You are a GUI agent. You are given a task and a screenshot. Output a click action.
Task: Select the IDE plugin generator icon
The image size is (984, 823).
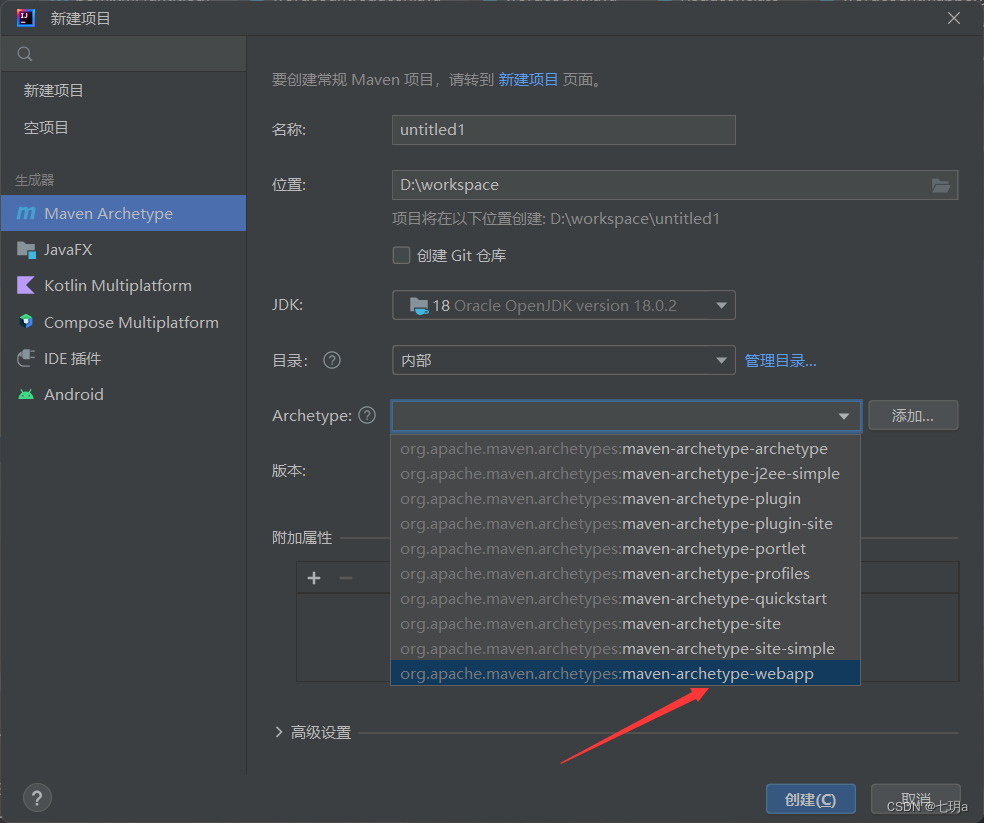[26, 358]
